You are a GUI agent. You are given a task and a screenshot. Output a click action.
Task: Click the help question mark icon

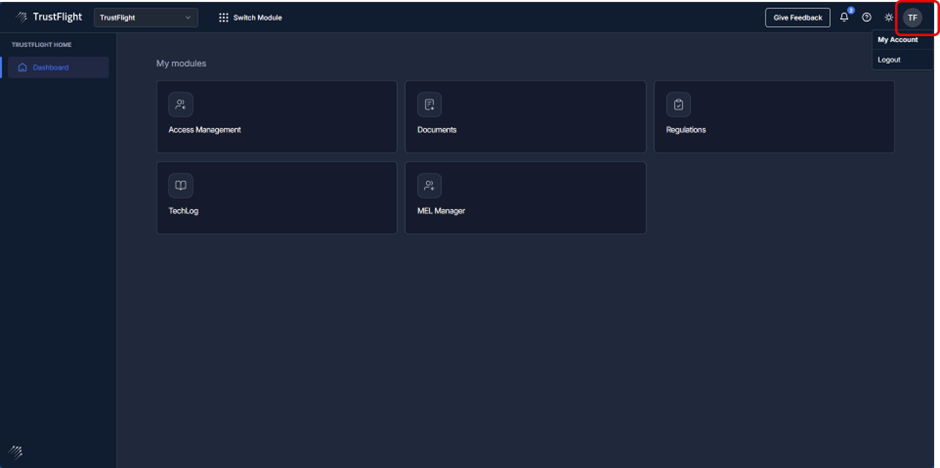(866, 17)
